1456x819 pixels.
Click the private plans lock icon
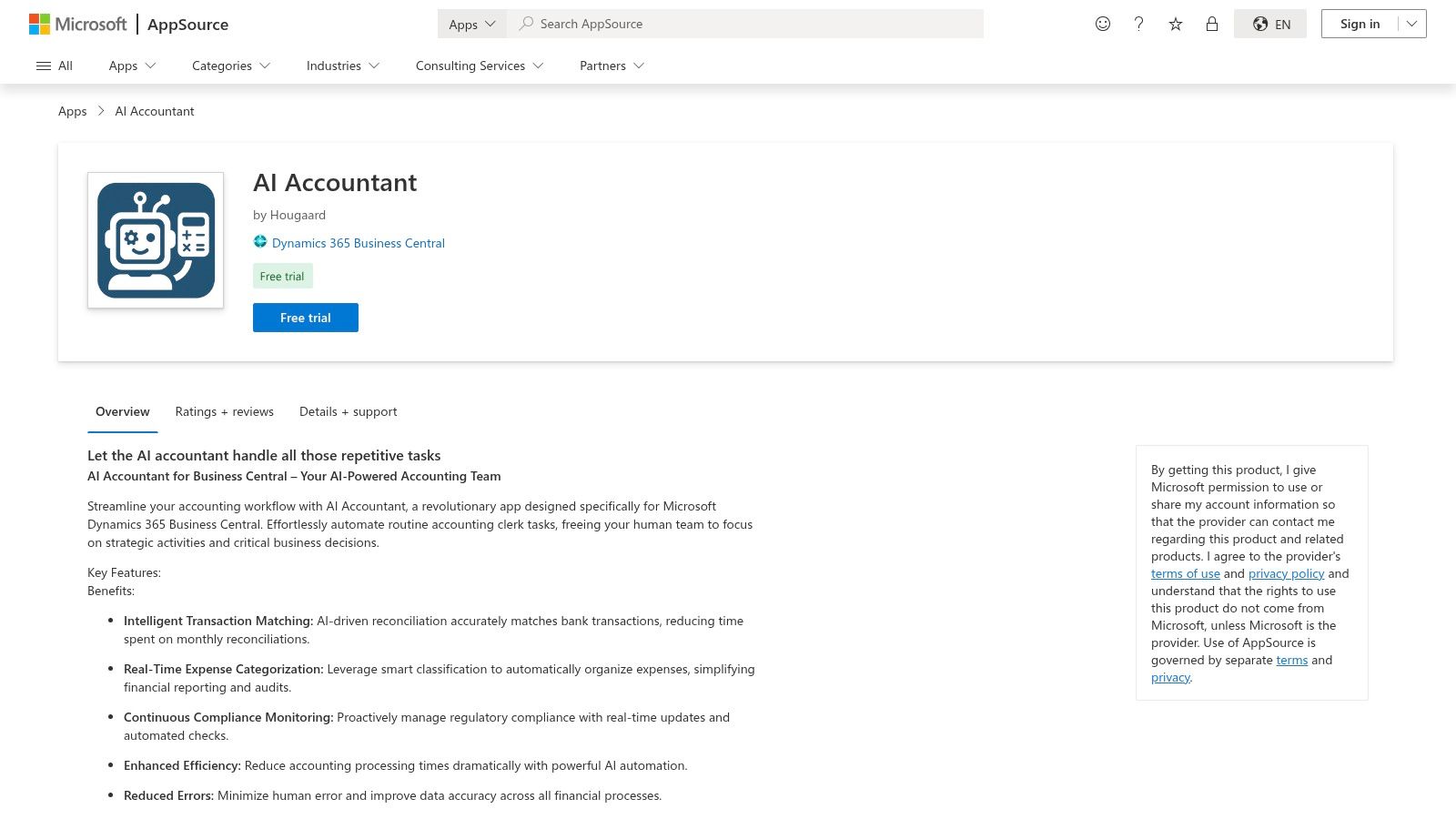1211,24
